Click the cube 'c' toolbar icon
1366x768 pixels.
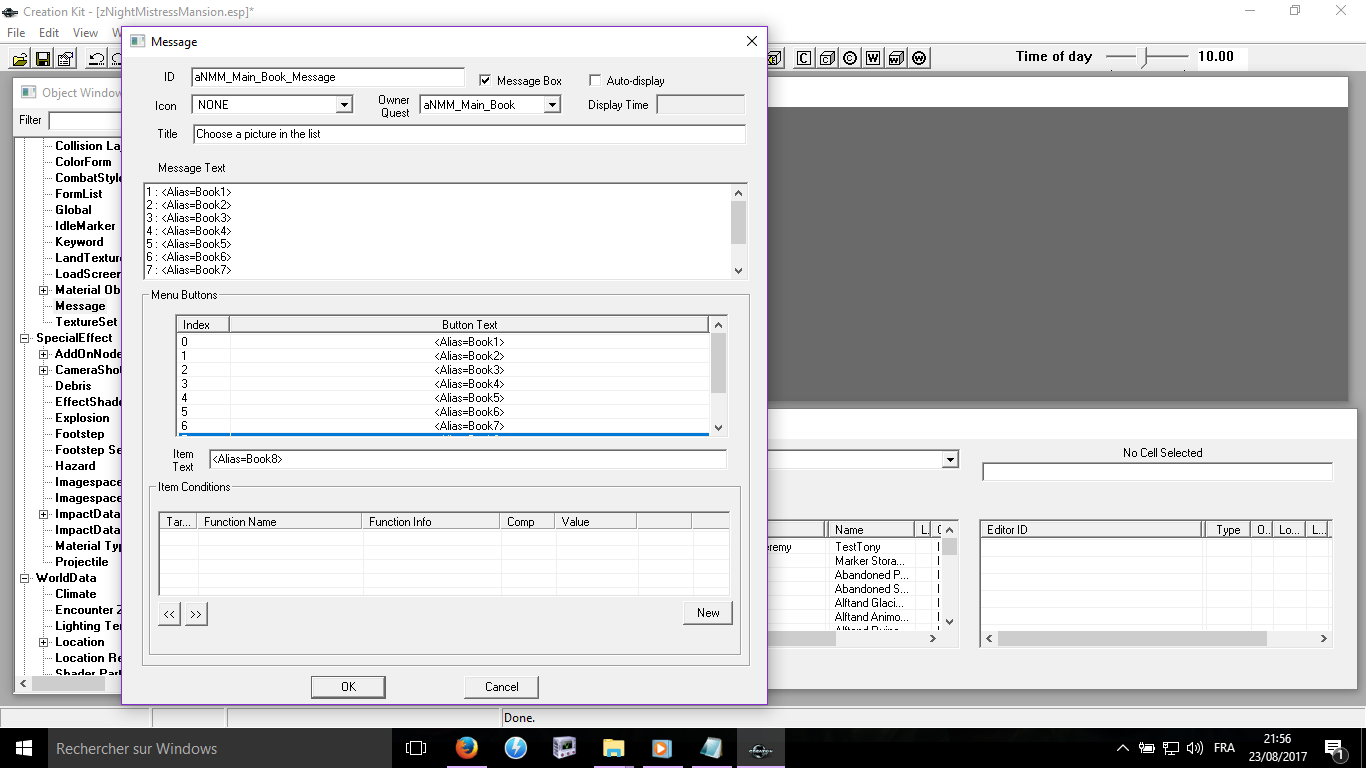pos(826,57)
